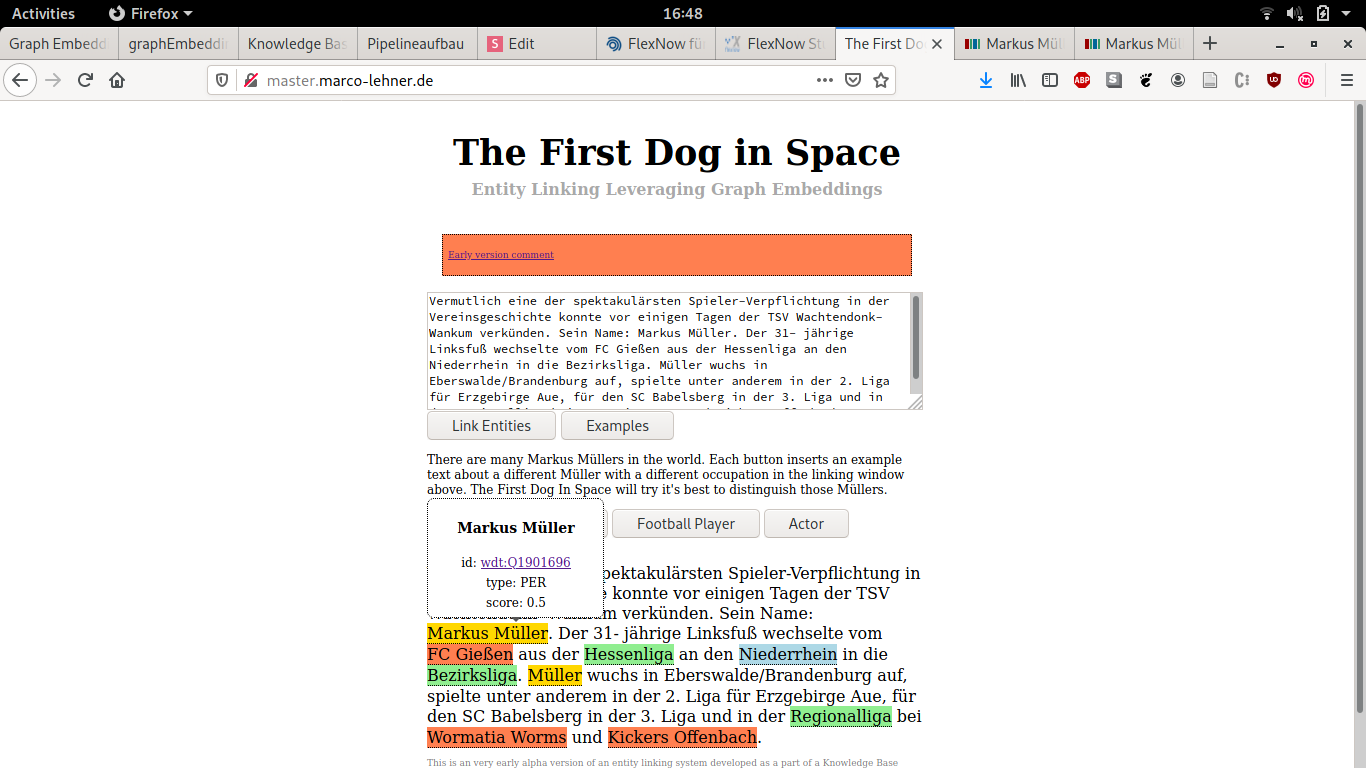Open GNOME Activities overview

point(43,13)
